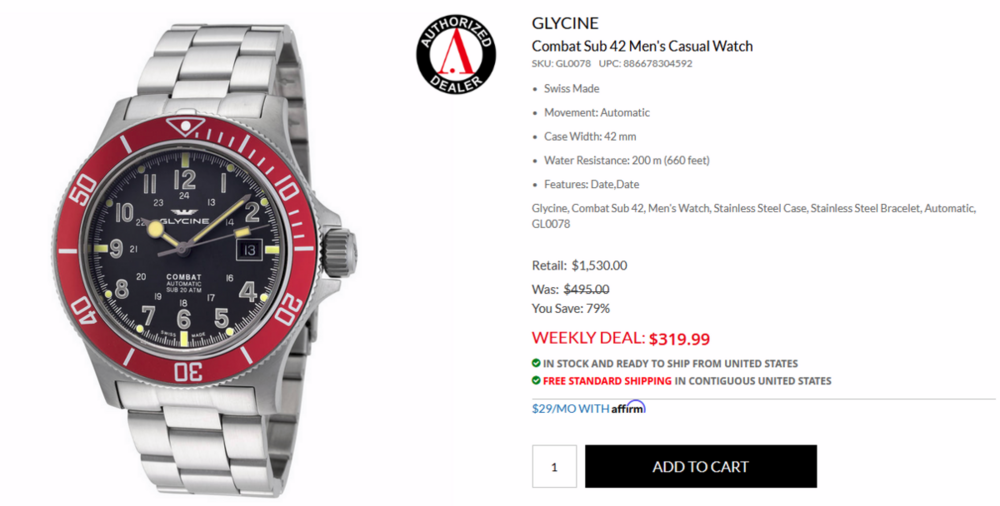This screenshot has height=506, width=1000.
Task: Click the crossed-out Was $495.00 price
Action: coord(586,289)
